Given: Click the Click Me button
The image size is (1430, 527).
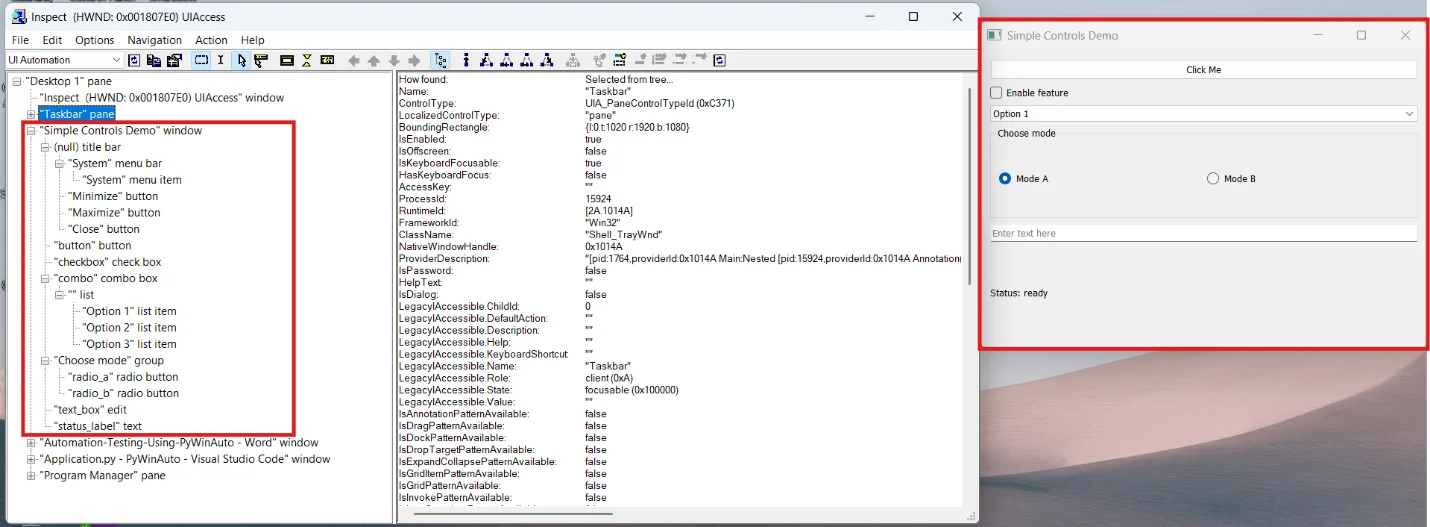Looking at the screenshot, I should 1204,70.
